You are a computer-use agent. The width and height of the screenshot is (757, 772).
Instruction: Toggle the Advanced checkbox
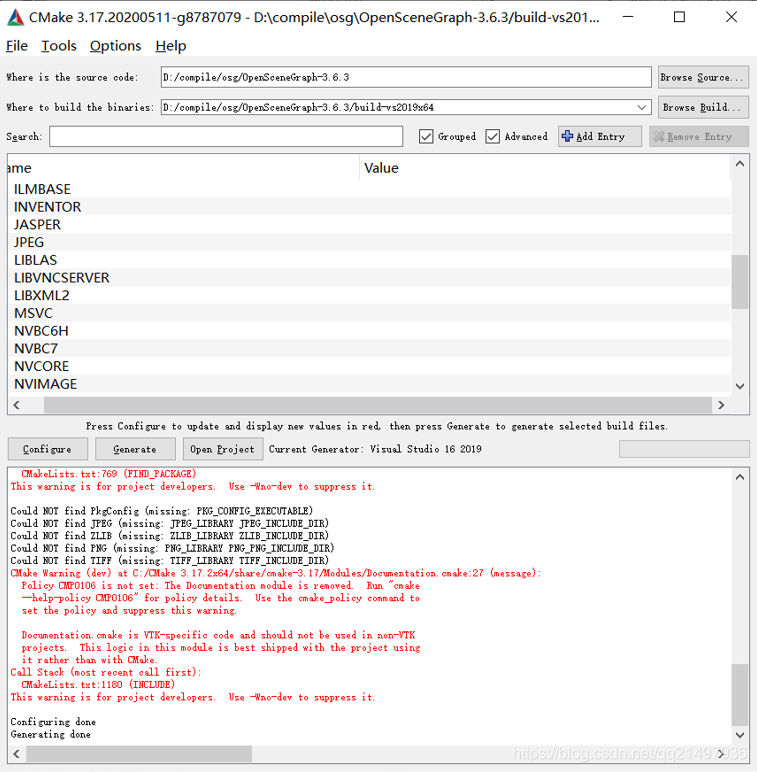coord(492,136)
